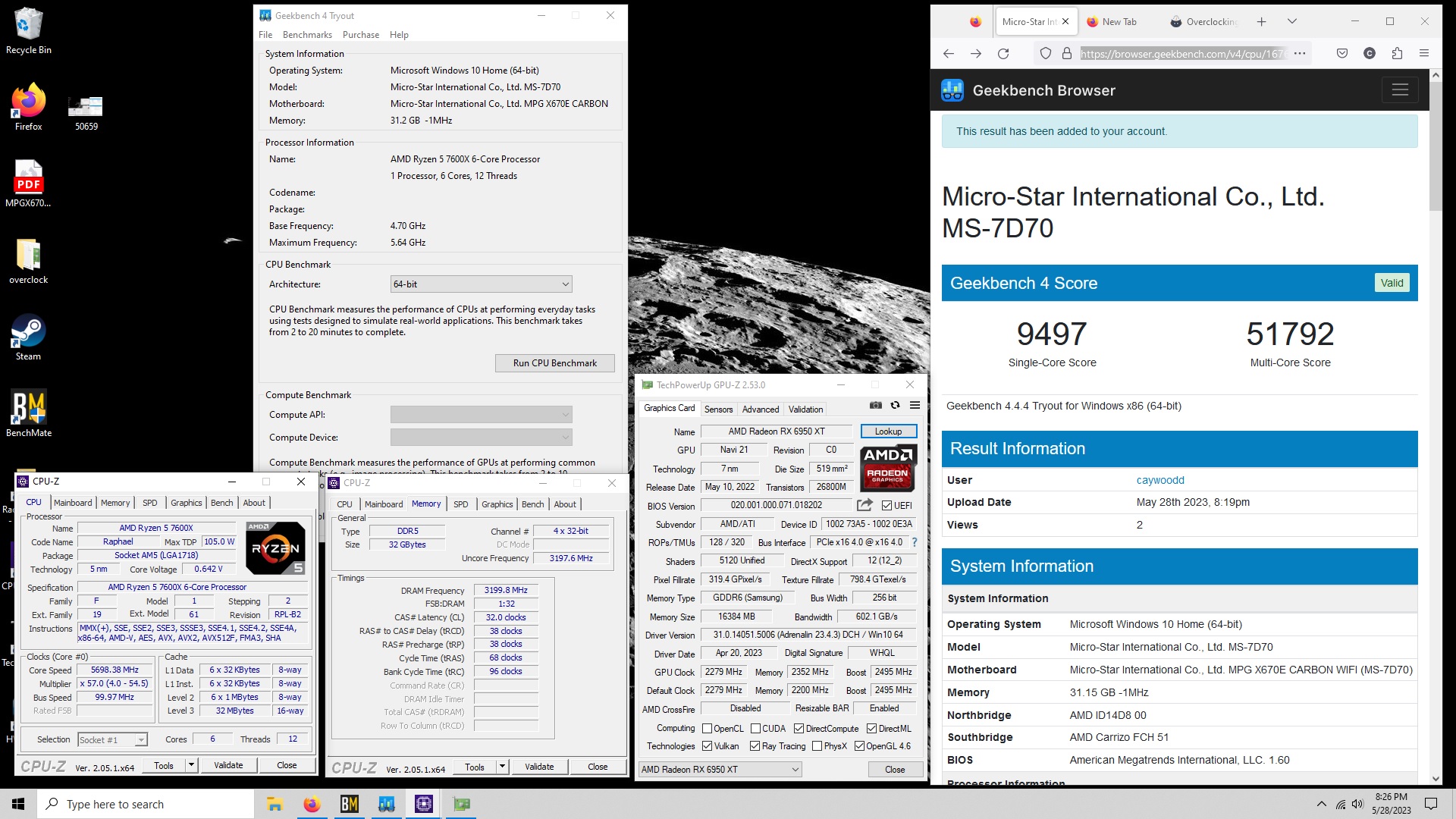Open caywoodd user profile link
Viewport: 1456px width, 819px height.
[x=1160, y=480]
